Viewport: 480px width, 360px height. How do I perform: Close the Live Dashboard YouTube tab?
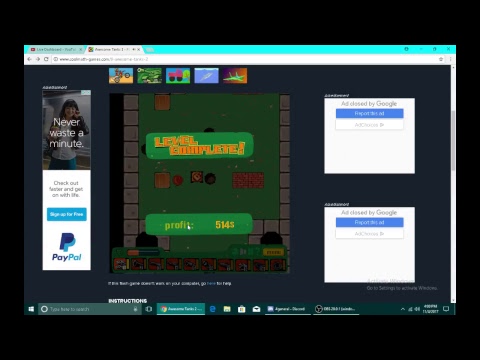80,49
